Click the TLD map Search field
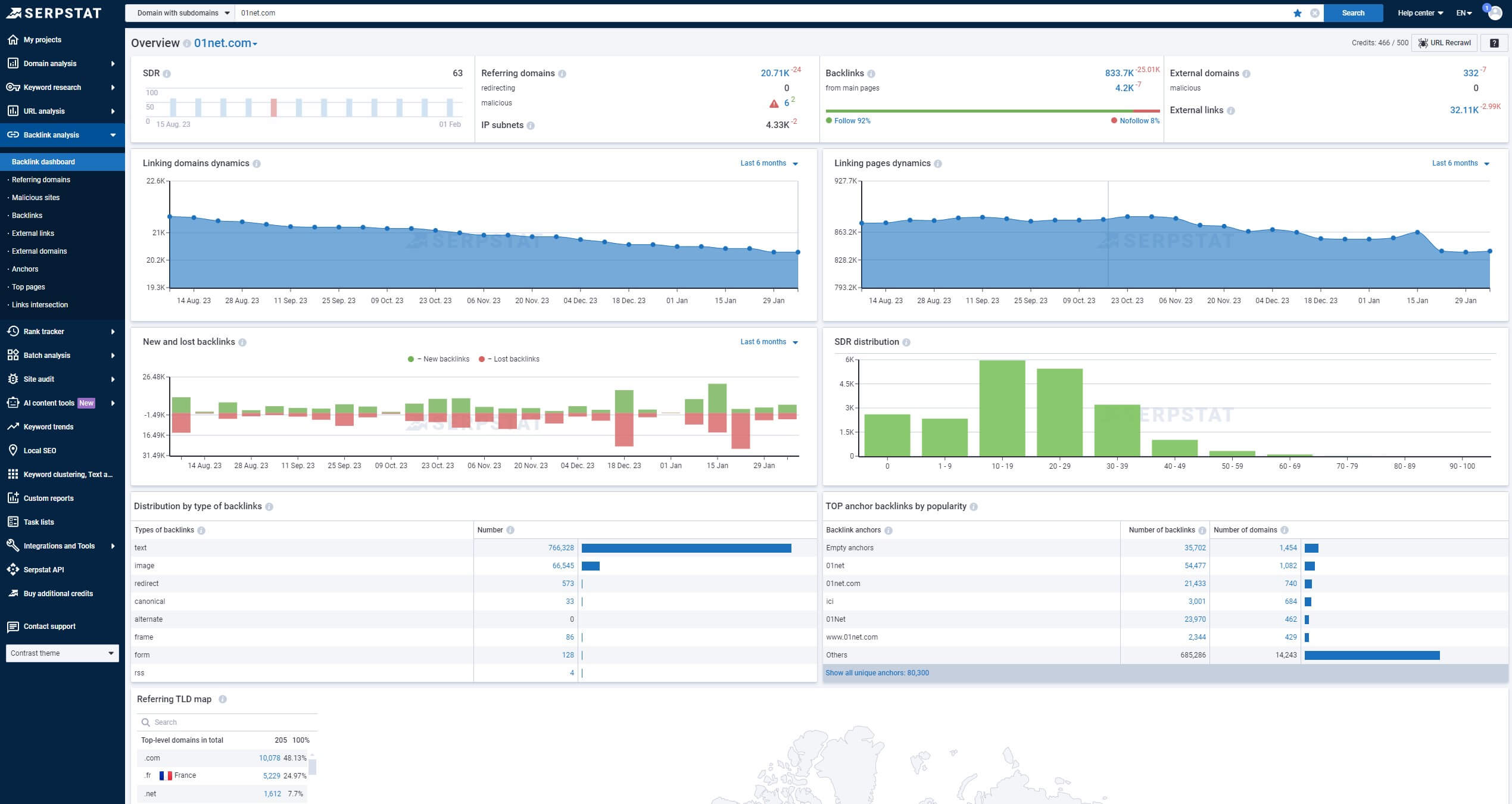This screenshot has height=804, width=1512. (x=227, y=722)
